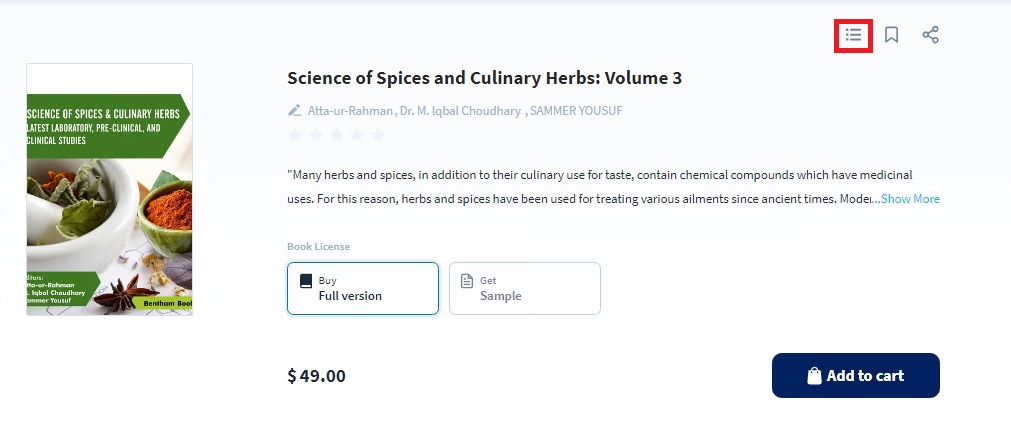Click the book icon in Buy option
Viewport: 1011px width, 431px height.
306,281
